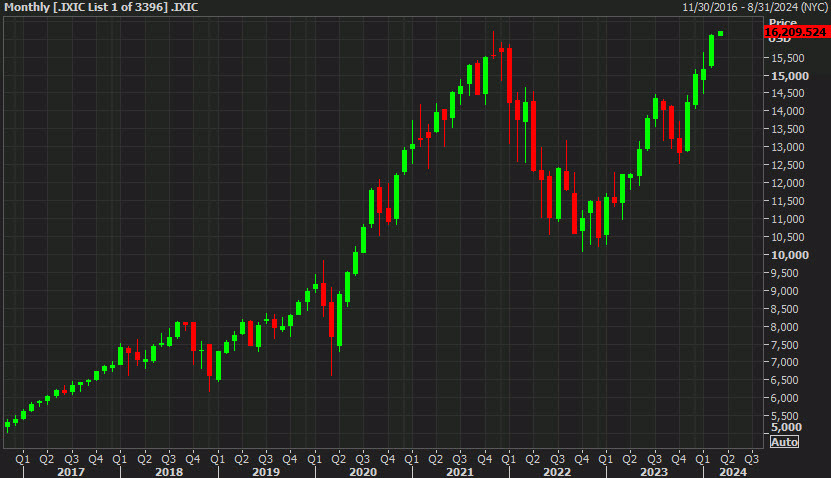The image size is (831, 478).
Task: Click the 6,000 price axis label
Action: click(784, 398)
